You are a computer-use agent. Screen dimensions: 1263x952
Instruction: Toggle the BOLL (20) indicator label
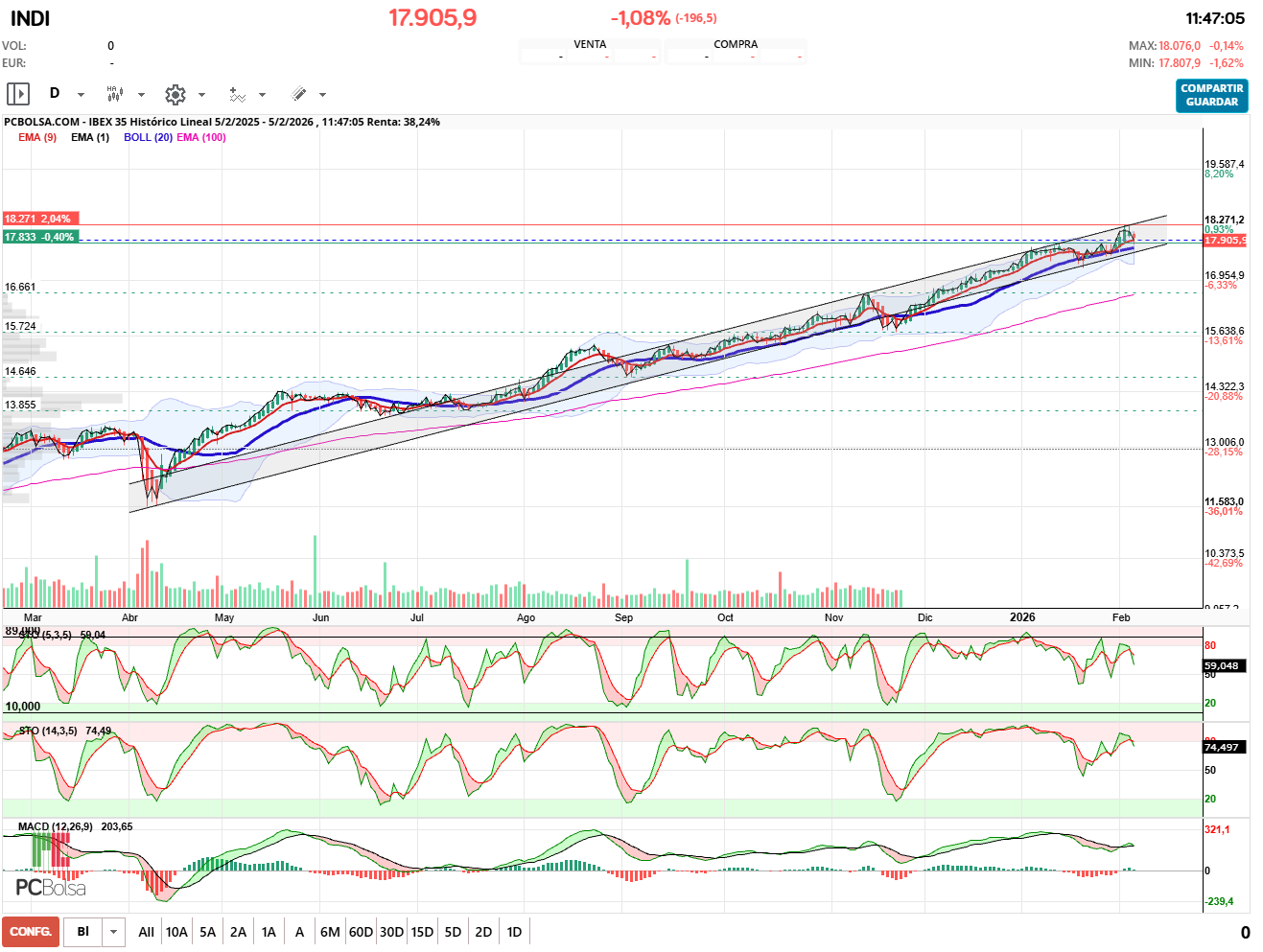tap(148, 137)
